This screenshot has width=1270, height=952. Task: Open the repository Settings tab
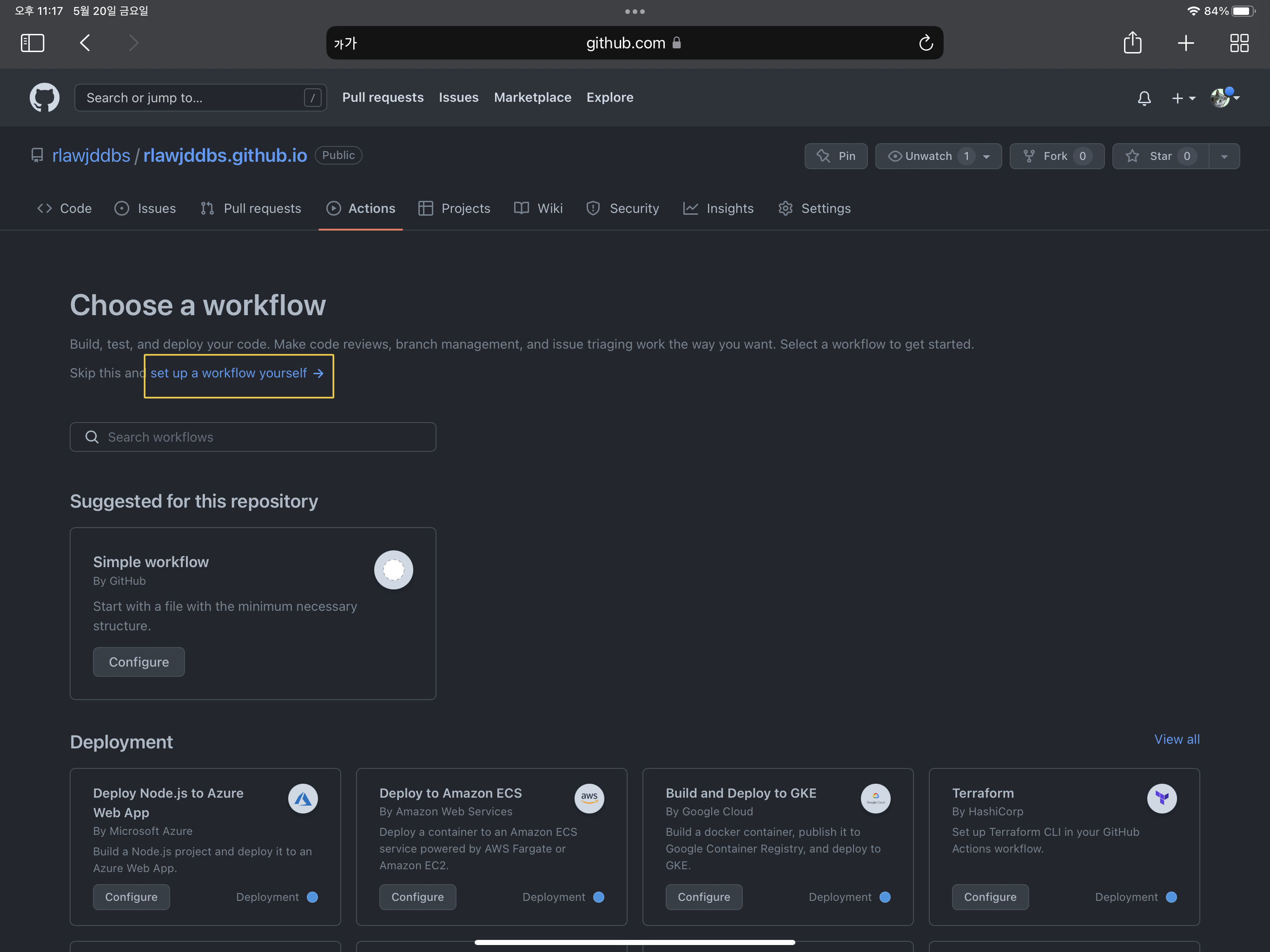[x=814, y=208]
